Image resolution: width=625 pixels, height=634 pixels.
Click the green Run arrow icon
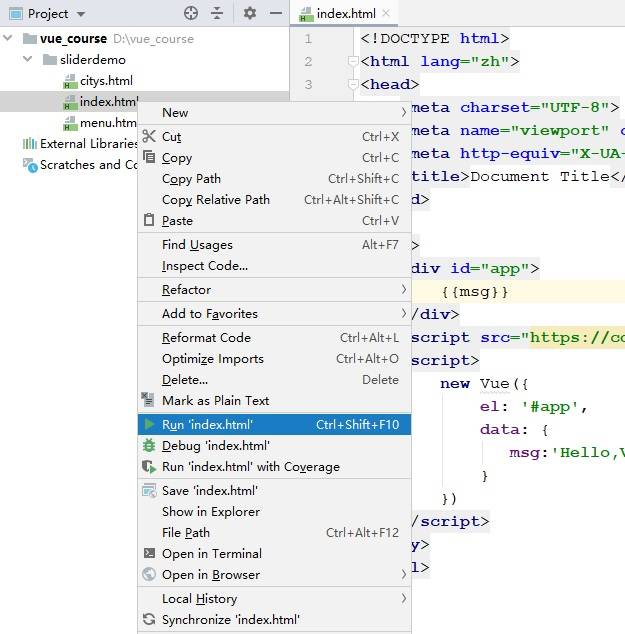[x=149, y=425]
